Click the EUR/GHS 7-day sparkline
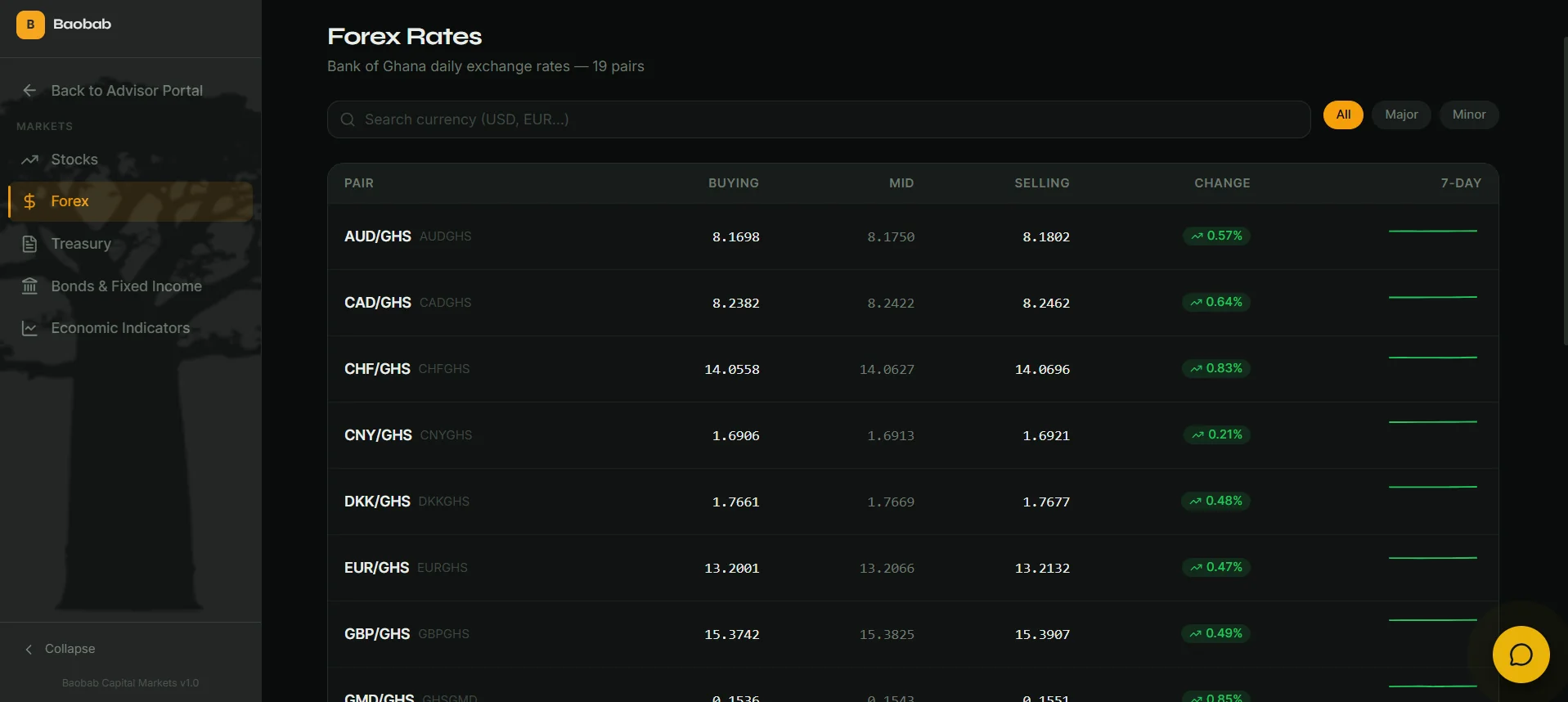 pos(1433,558)
